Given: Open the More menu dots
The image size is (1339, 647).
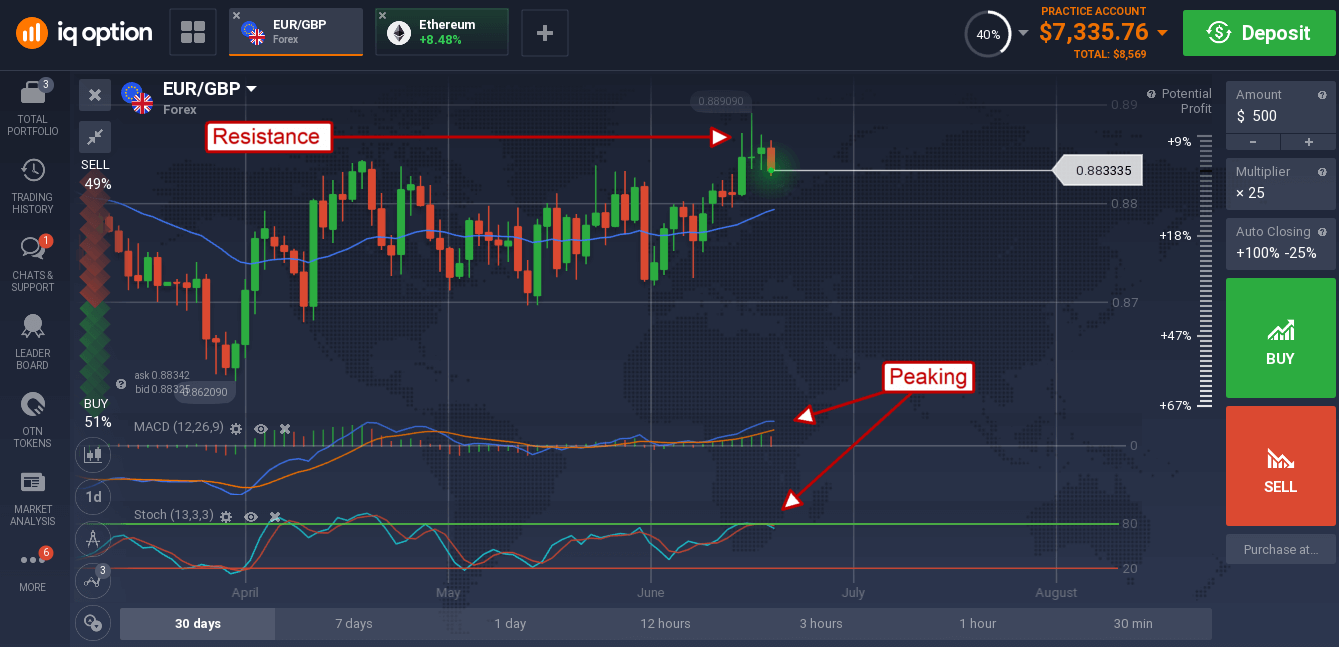Looking at the screenshot, I should tap(33, 559).
